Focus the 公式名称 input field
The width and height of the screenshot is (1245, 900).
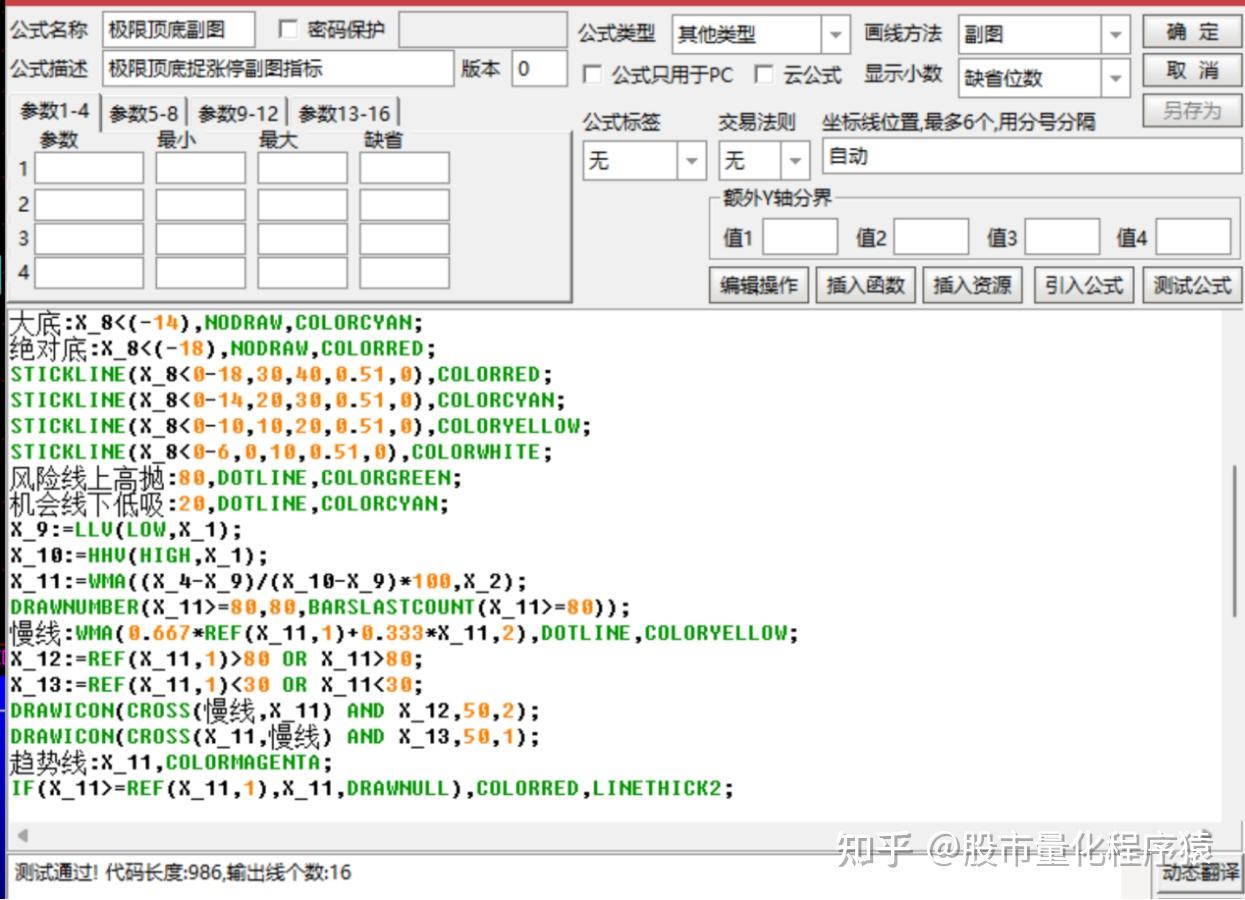click(179, 31)
